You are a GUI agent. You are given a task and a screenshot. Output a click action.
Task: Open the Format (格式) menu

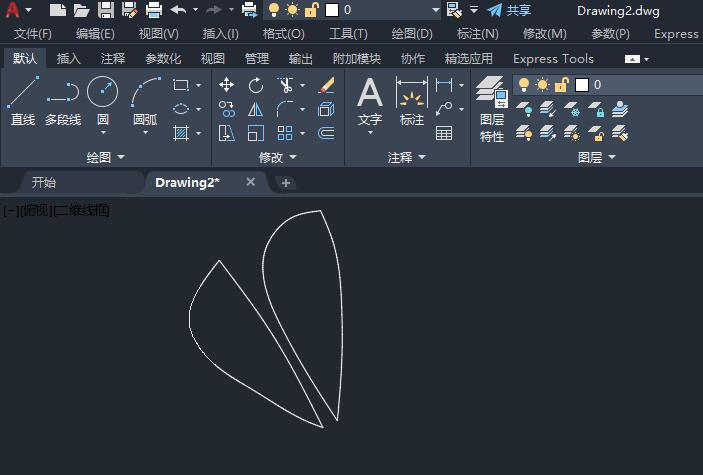283,34
